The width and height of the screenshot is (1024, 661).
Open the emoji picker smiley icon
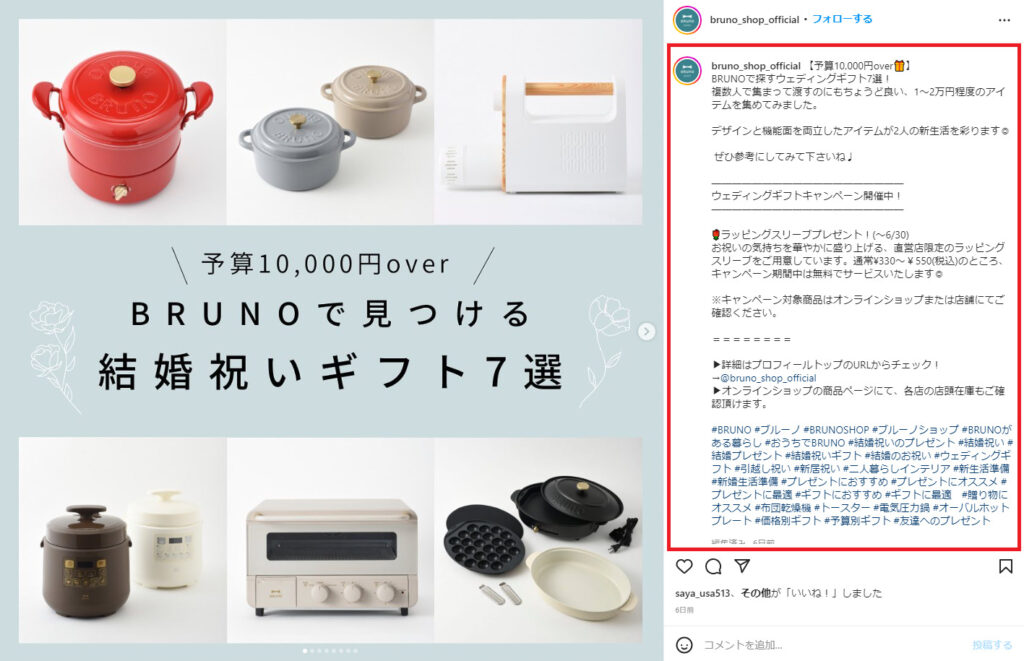click(684, 645)
